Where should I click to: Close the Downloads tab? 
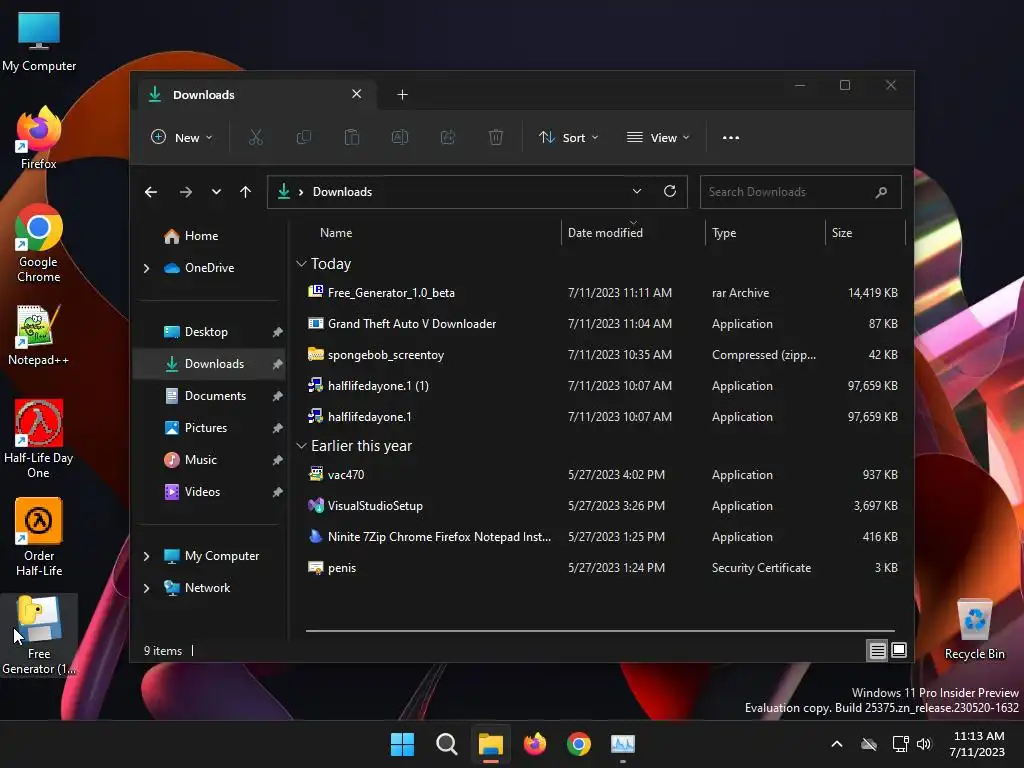(357, 94)
